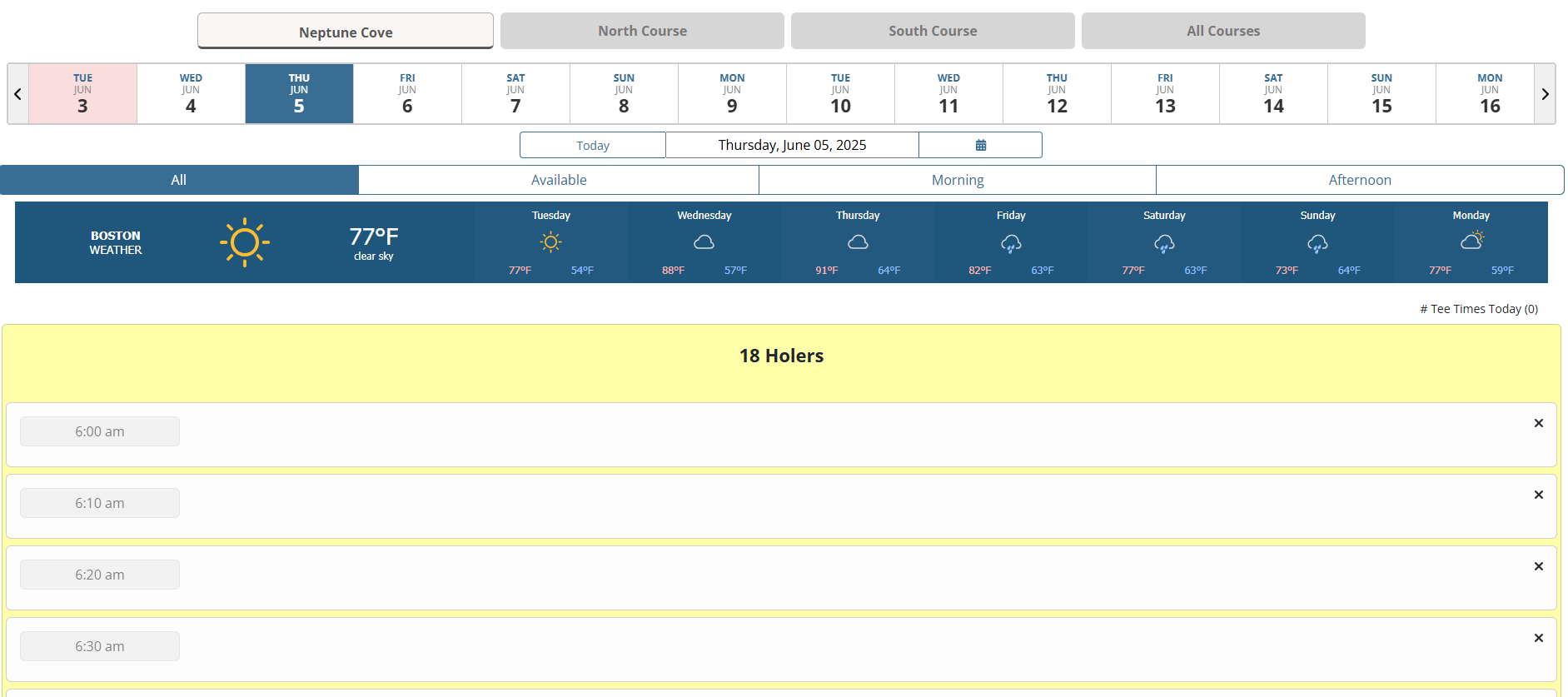Click the Boston Weather label
Viewport: 1568px width, 697px height.
click(116, 242)
